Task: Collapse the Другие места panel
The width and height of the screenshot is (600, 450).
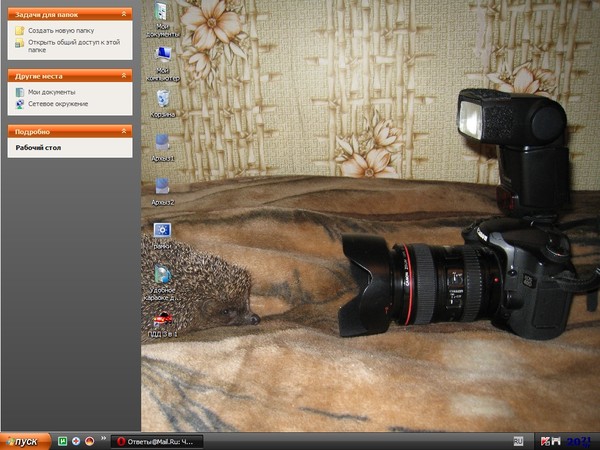Action: coord(124,76)
